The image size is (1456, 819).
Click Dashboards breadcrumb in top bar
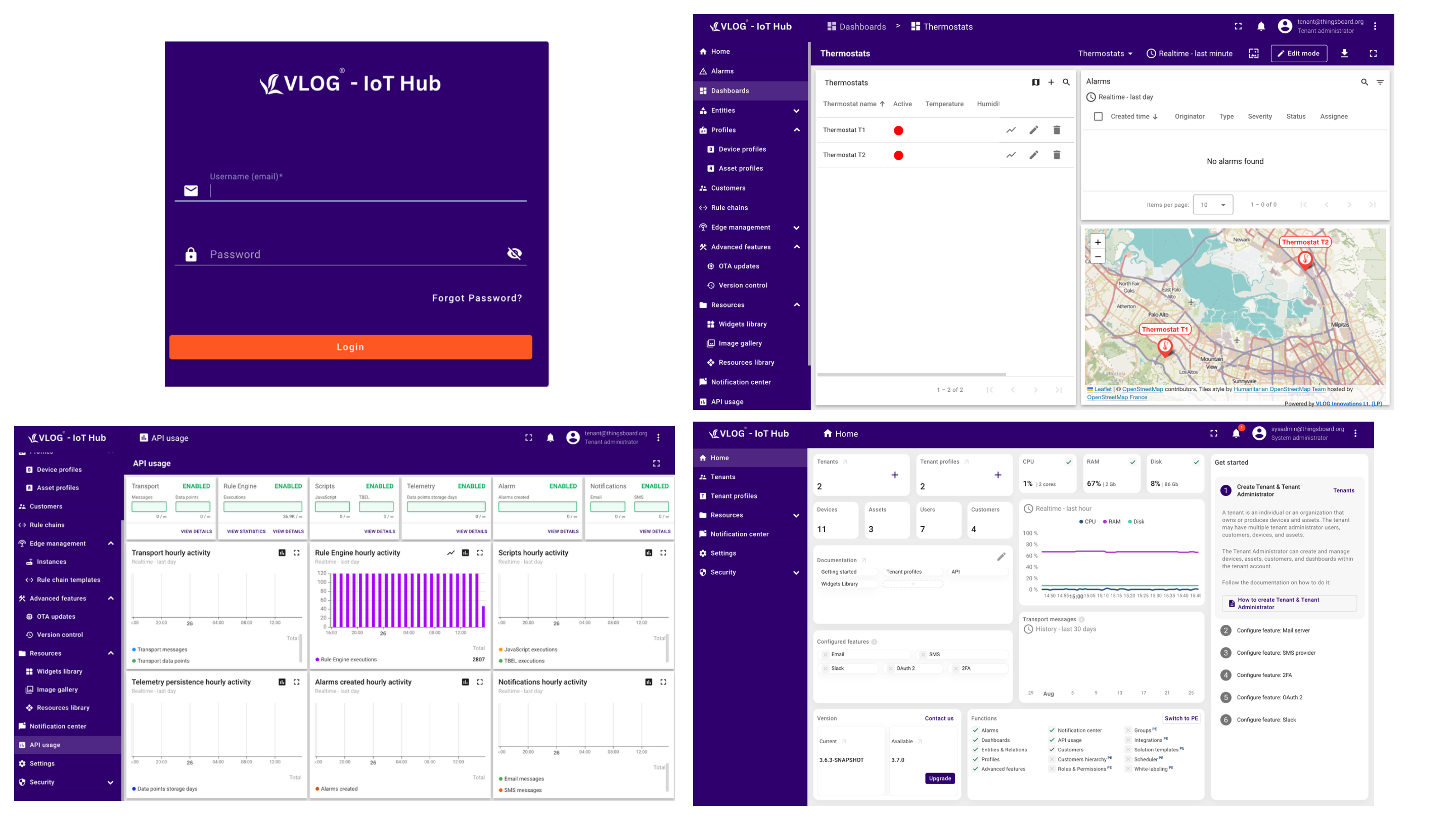tap(856, 27)
